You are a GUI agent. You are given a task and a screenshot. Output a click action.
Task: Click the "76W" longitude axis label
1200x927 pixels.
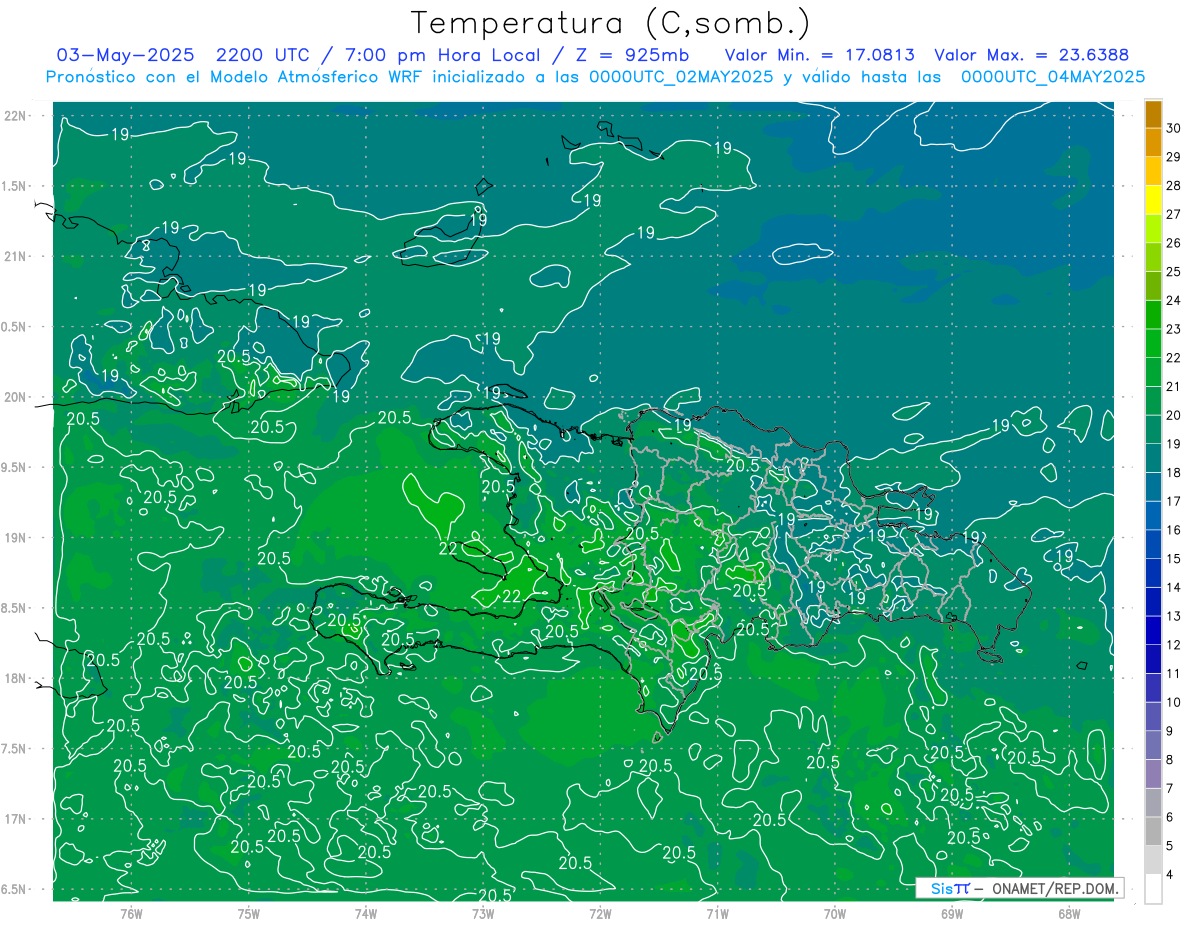tap(131, 914)
